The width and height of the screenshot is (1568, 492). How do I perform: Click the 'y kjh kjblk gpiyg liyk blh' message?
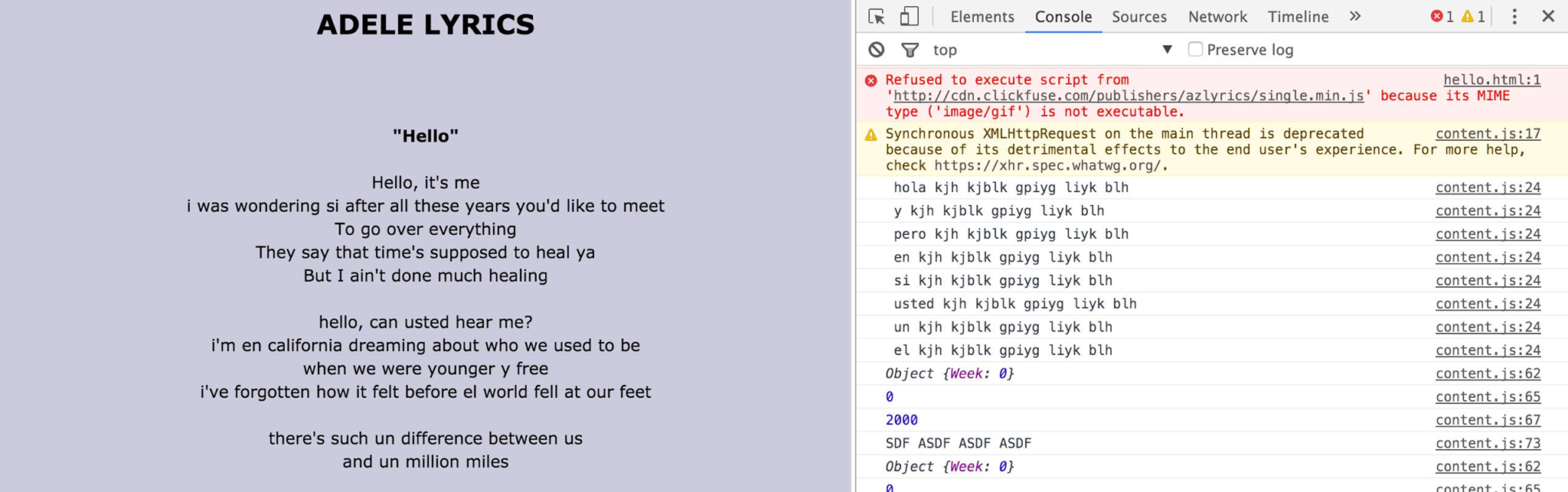(x=999, y=210)
